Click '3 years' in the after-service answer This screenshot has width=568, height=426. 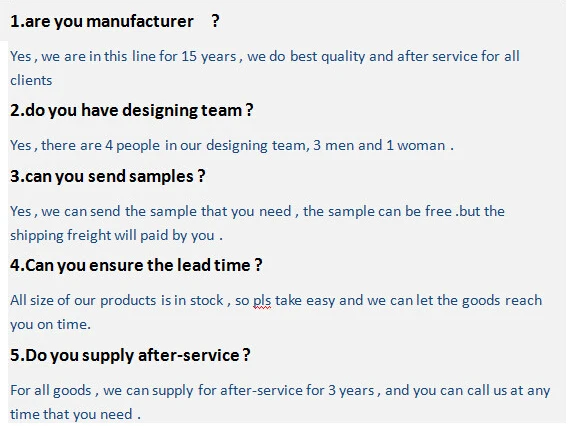click(x=351, y=390)
